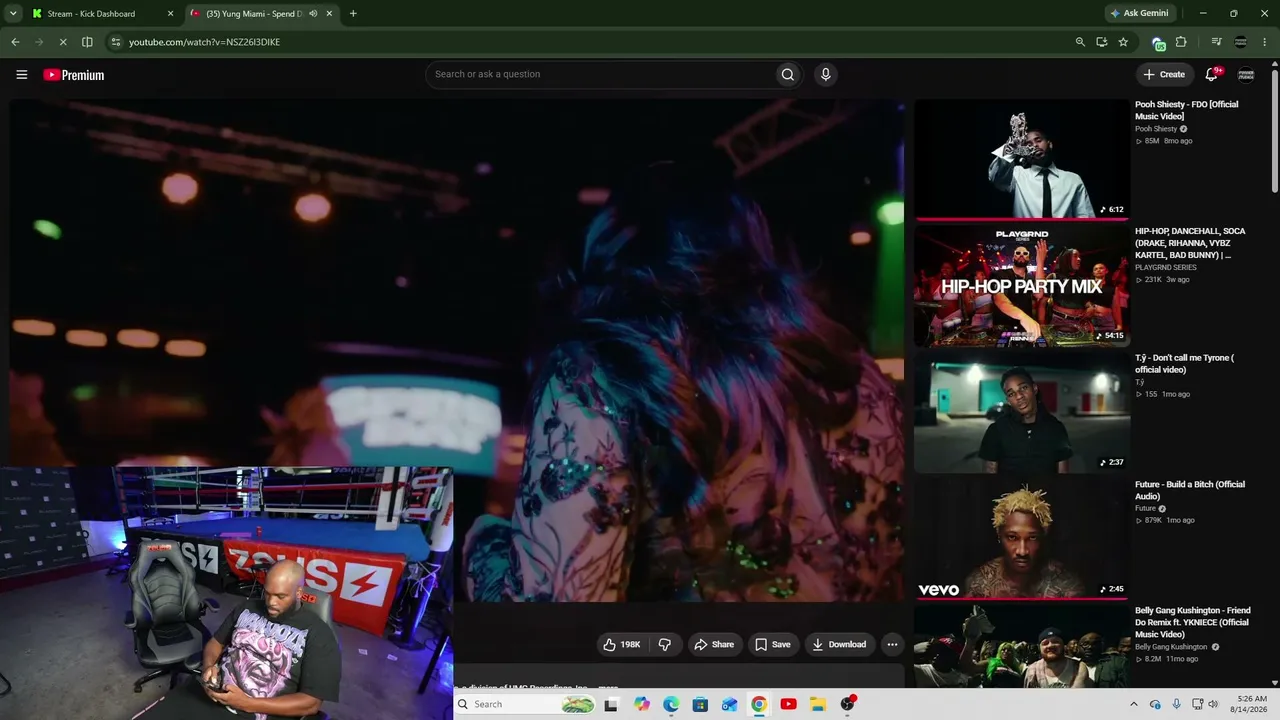Open Microsoft Edge from the taskbar

click(x=671, y=704)
